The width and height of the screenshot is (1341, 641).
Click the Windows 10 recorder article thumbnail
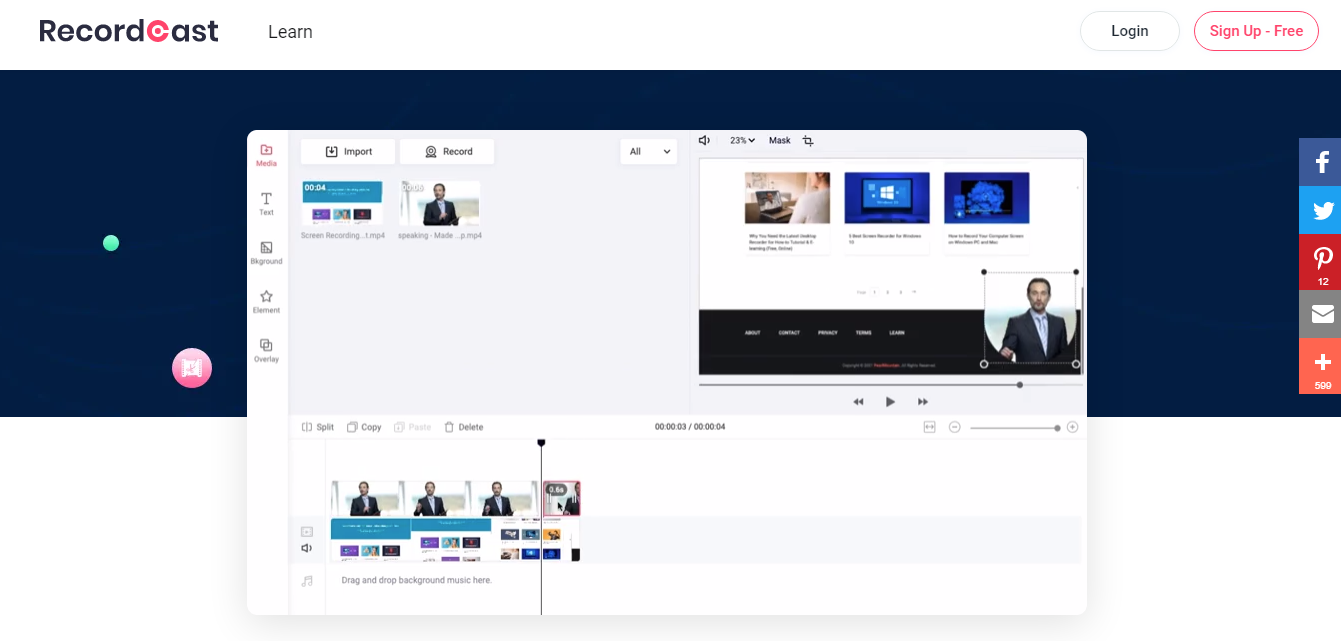(887, 198)
